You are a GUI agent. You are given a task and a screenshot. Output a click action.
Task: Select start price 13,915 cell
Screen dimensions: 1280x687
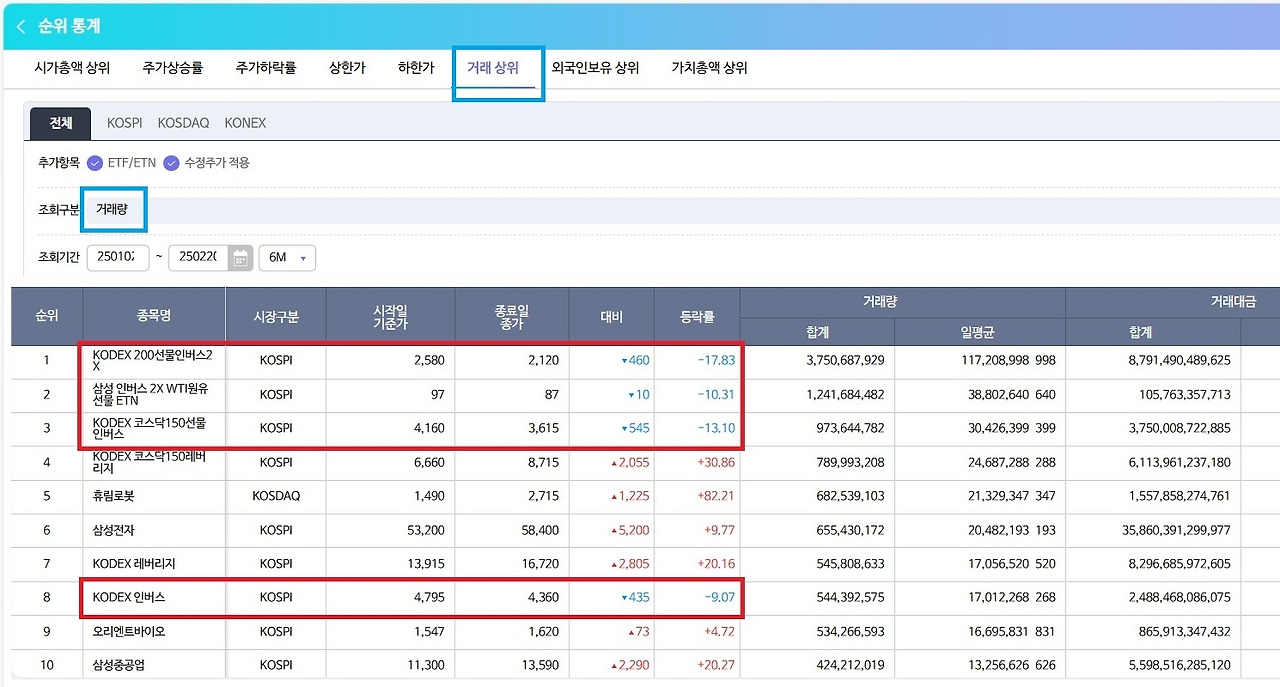[424, 564]
